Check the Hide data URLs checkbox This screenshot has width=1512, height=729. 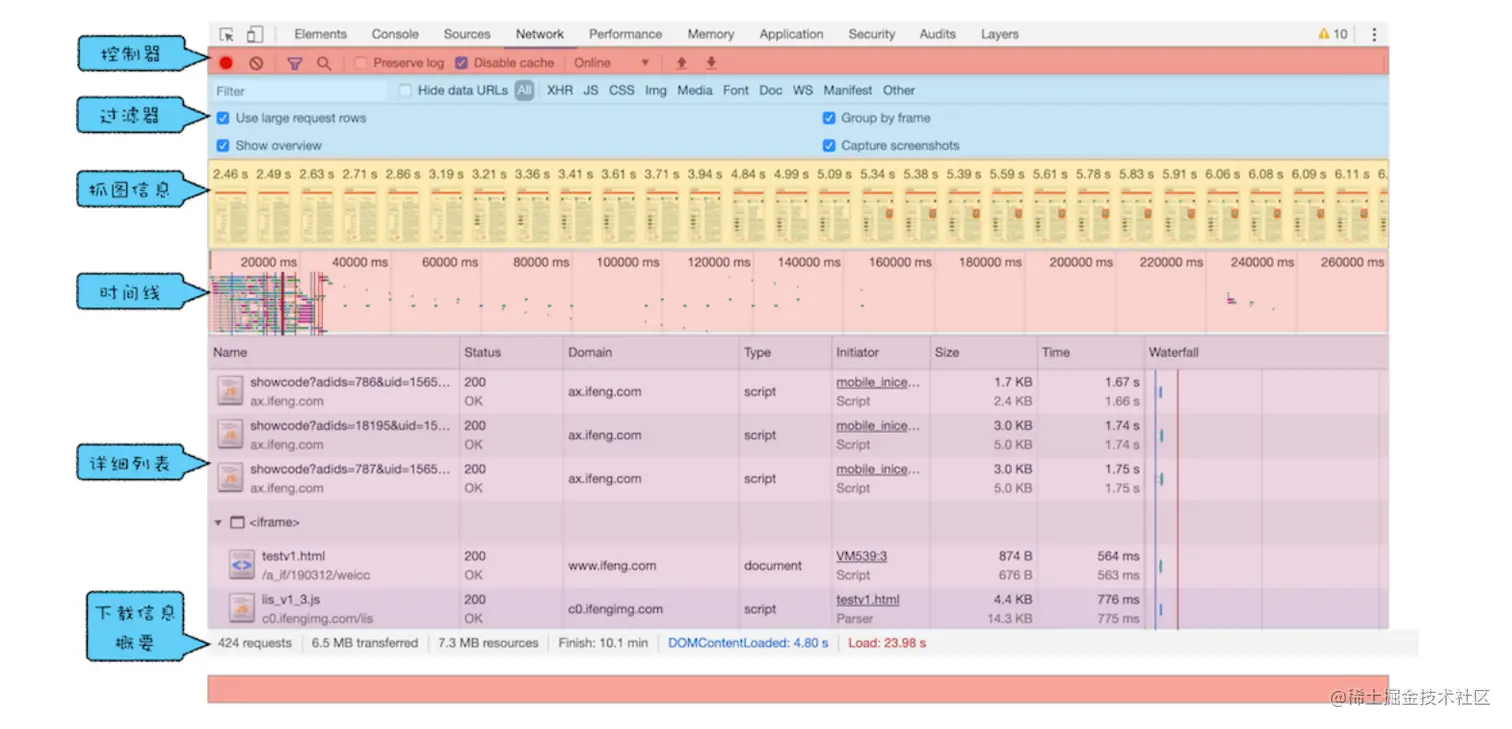click(405, 90)
